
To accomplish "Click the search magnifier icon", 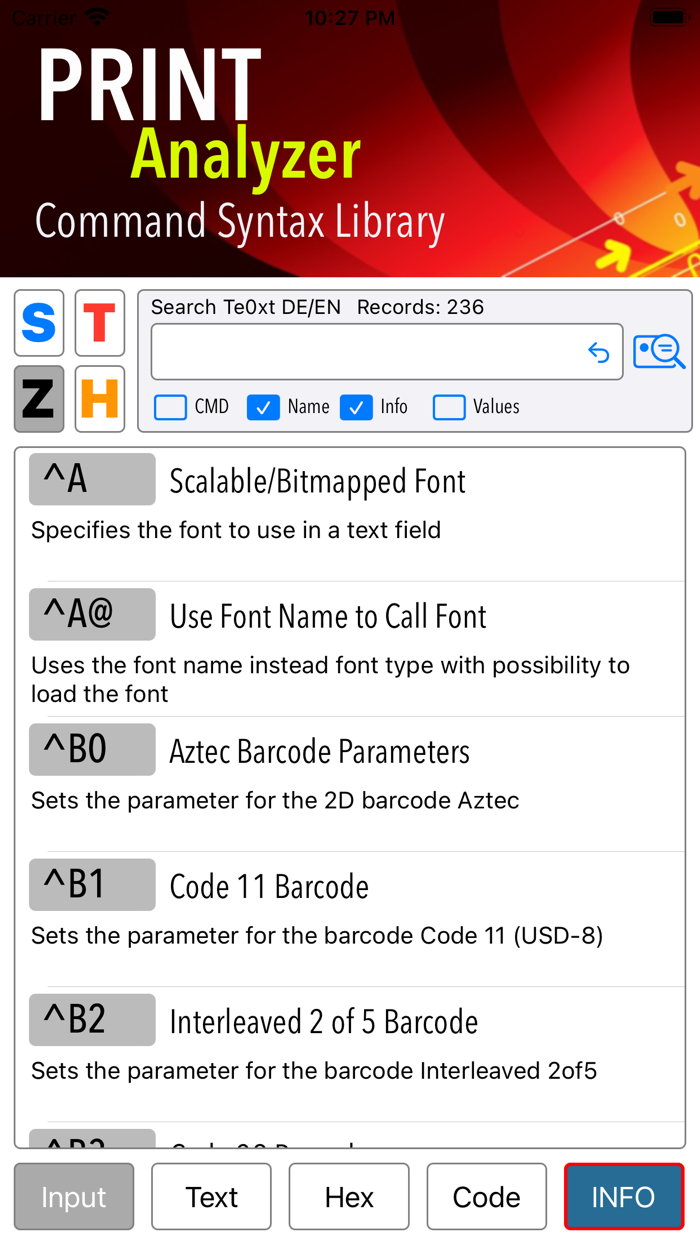I will [659, 352].
